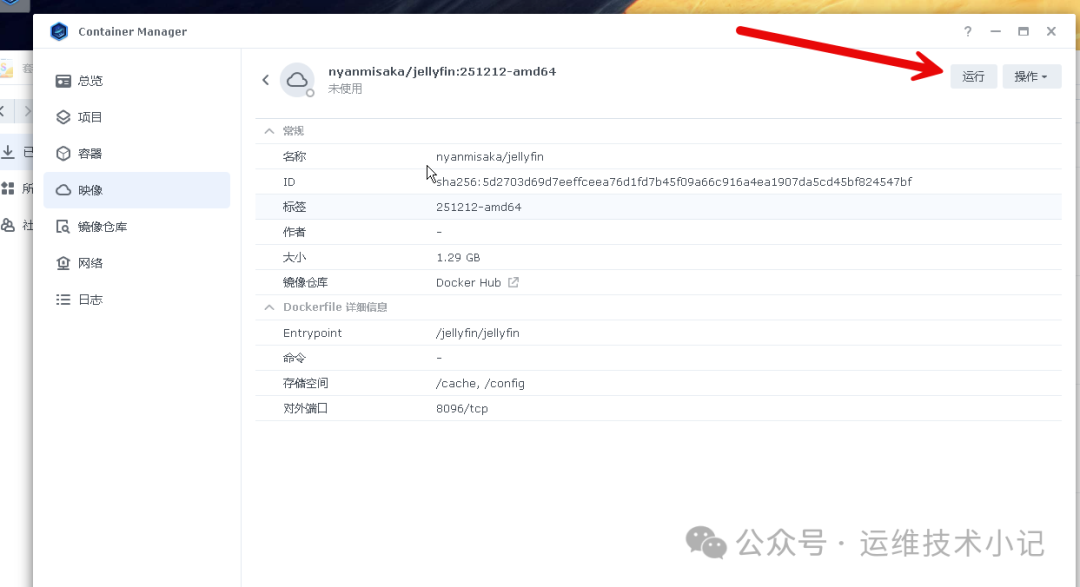The height and width of the screenshot is (587, 1080).
Task: Click the 对外端口 row label
Action: tap(305, 409)
